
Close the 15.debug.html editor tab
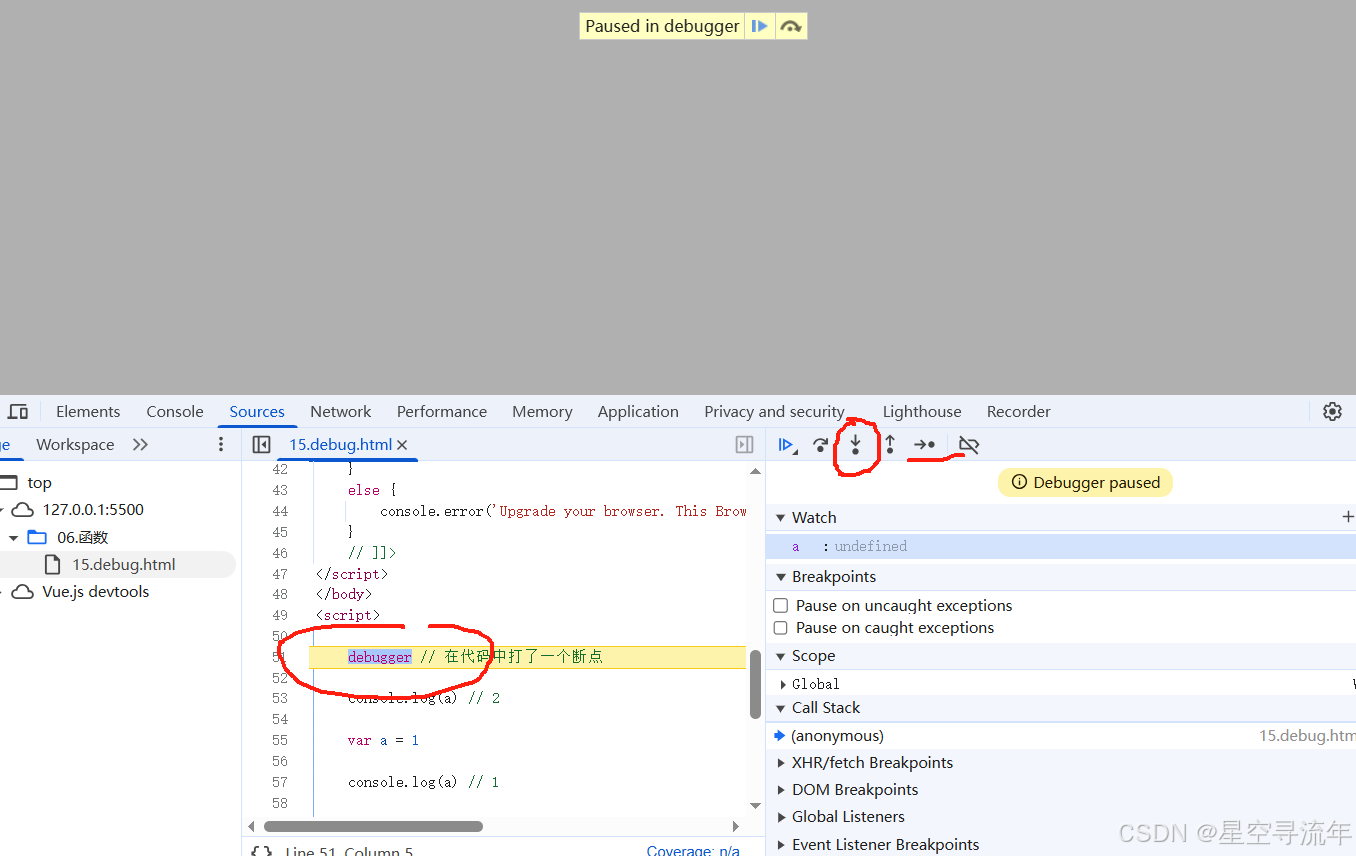[402, 445]
